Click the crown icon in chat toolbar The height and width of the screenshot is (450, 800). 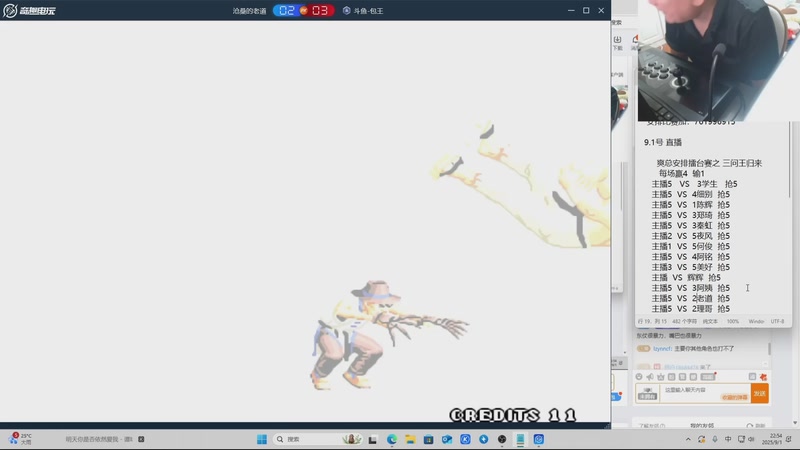pyautogui.click(x=661, y=377)
